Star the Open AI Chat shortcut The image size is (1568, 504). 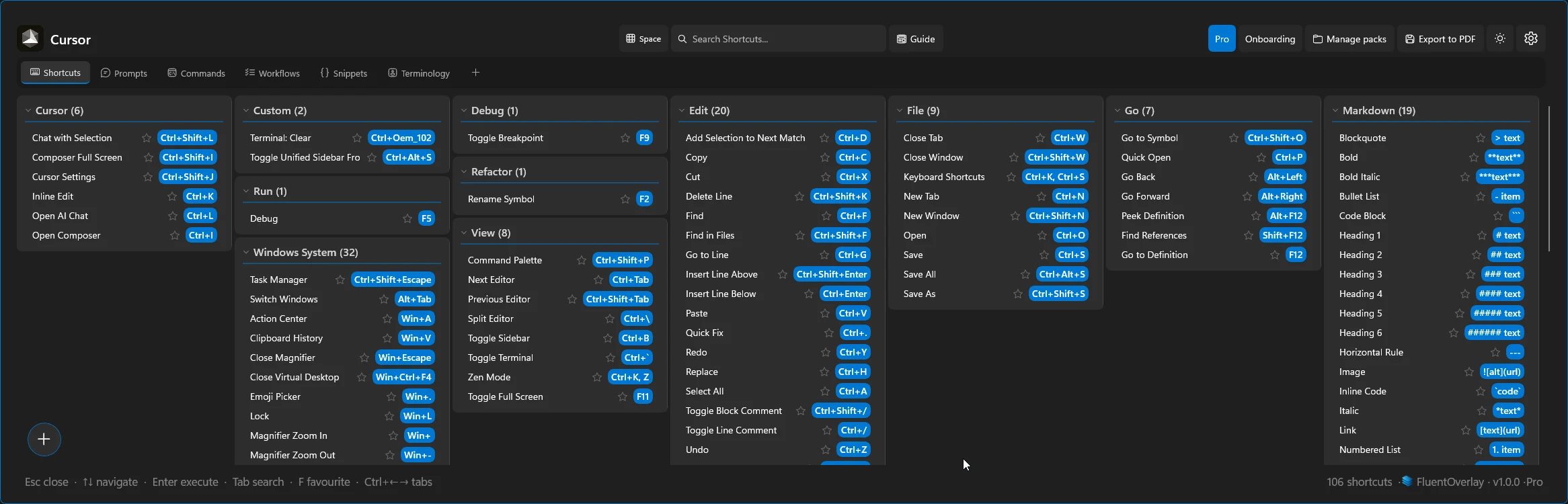tap(172, 216)
